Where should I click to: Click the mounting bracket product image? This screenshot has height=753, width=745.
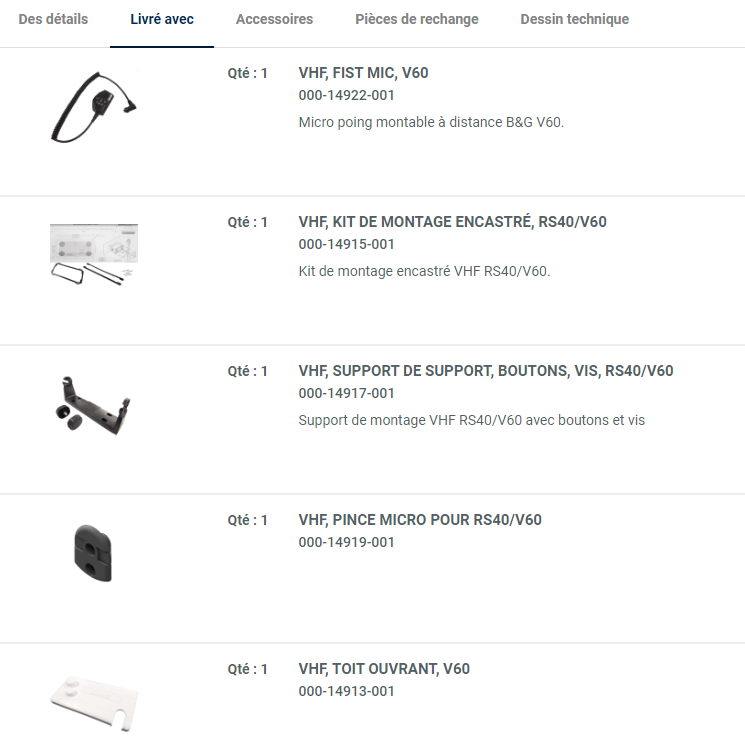(x=93, y=403)
